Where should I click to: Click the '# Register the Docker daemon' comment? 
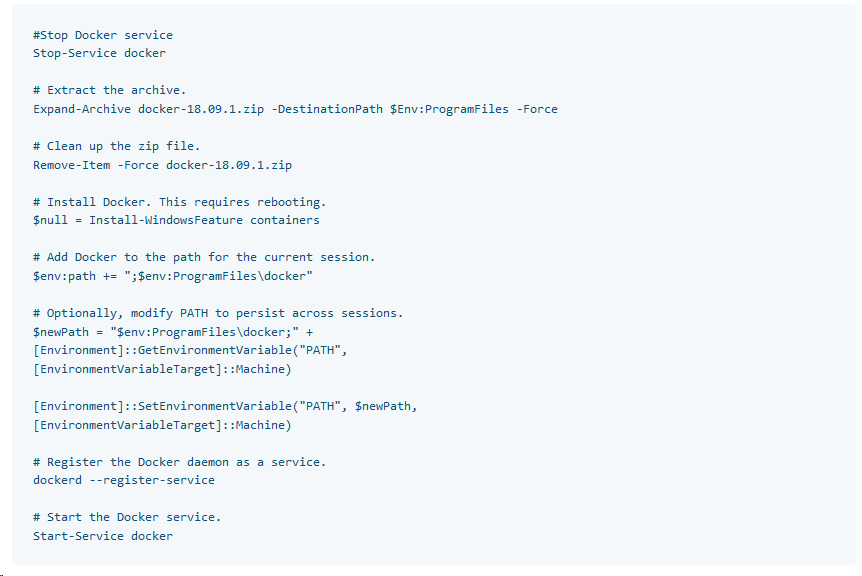180,462
